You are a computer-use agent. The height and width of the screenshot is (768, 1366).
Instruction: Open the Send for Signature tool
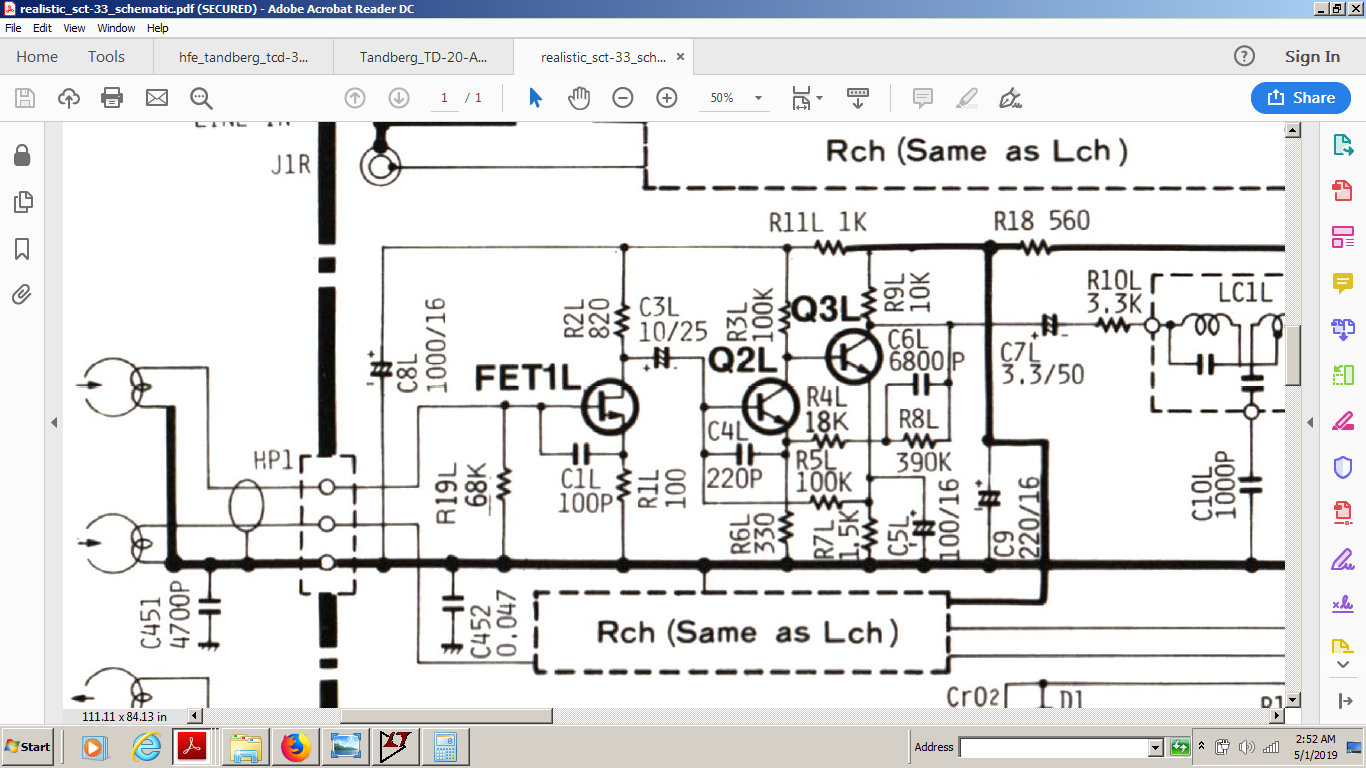[1343, 604]
